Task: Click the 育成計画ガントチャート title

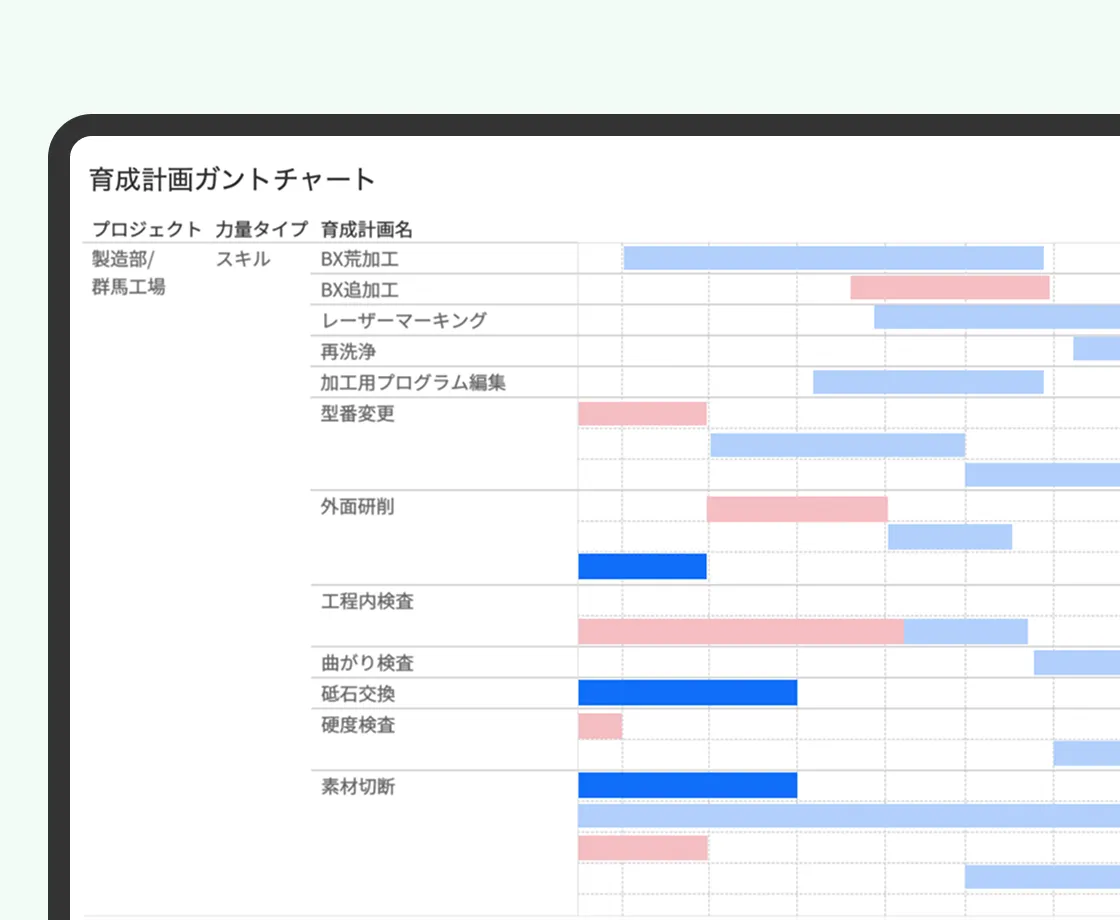Action: tap(232, 180)
